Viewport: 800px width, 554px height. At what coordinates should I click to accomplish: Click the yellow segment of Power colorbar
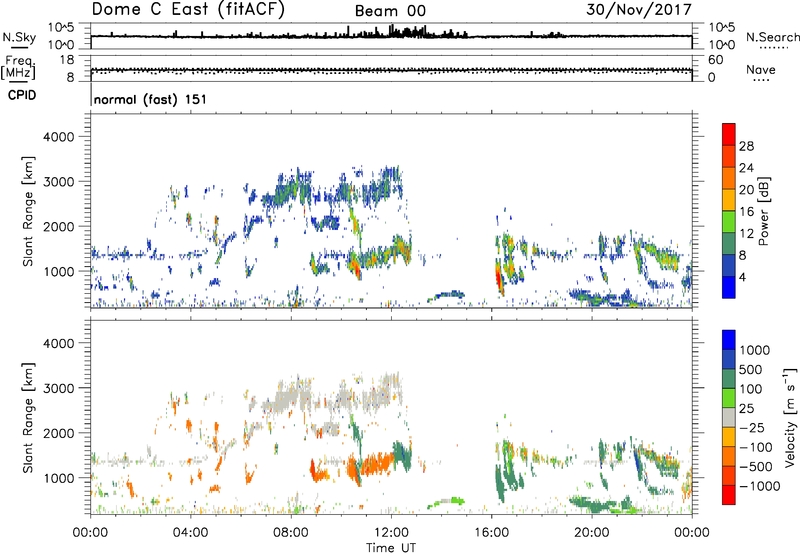point(729,200)
